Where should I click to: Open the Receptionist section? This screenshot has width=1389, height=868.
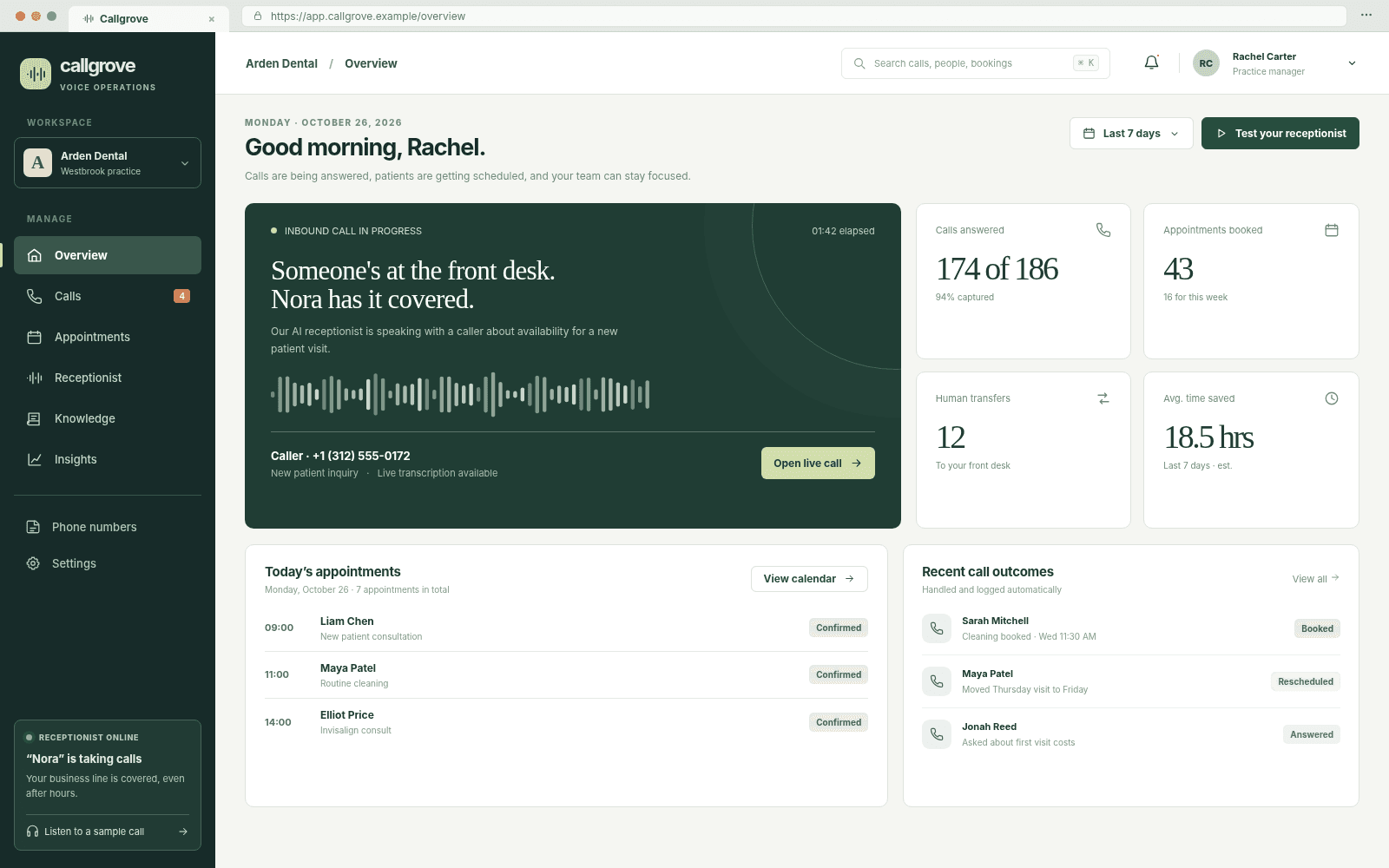(108, 378)
